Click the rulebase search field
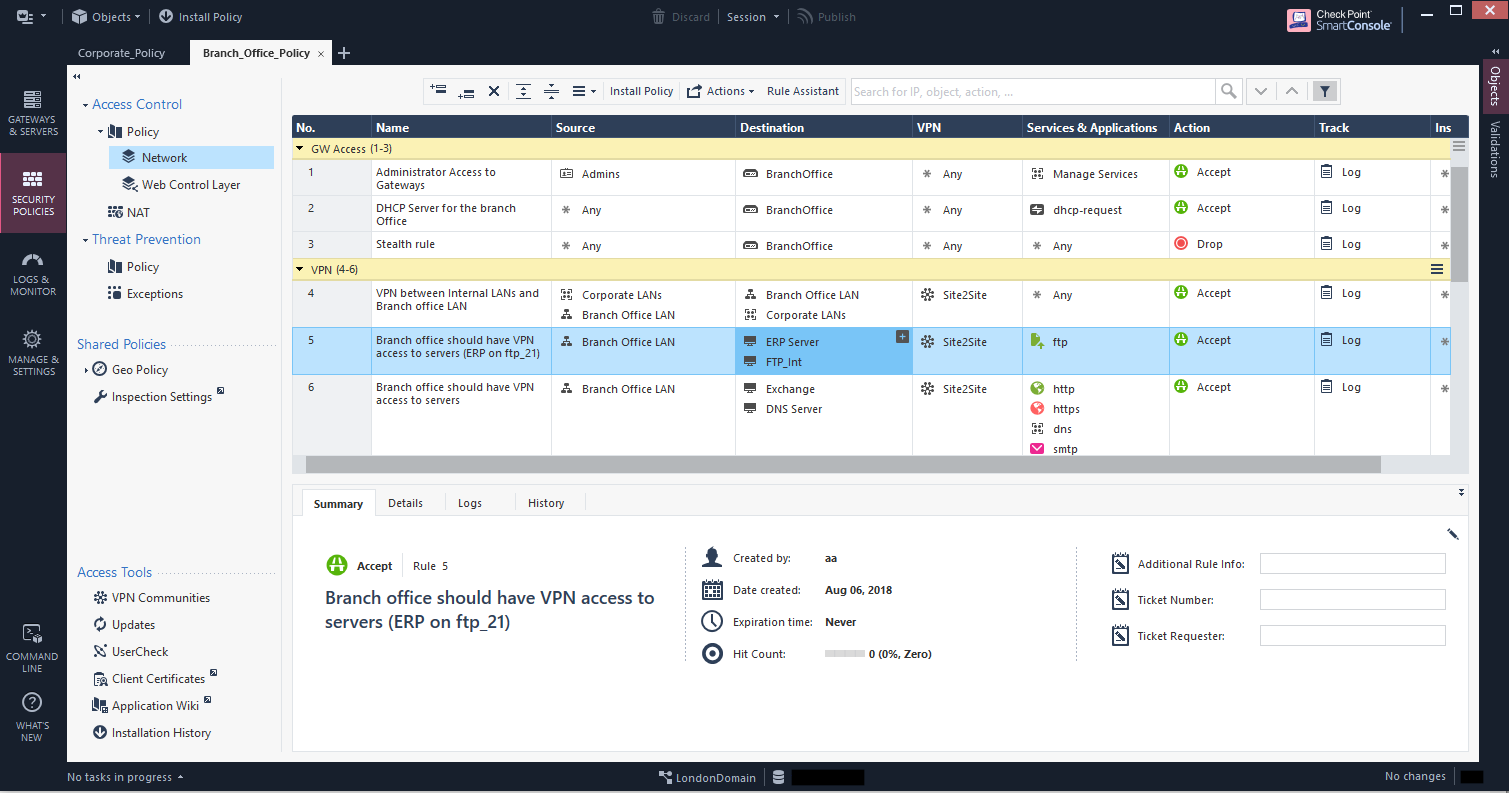 [x=1034, y=91]
